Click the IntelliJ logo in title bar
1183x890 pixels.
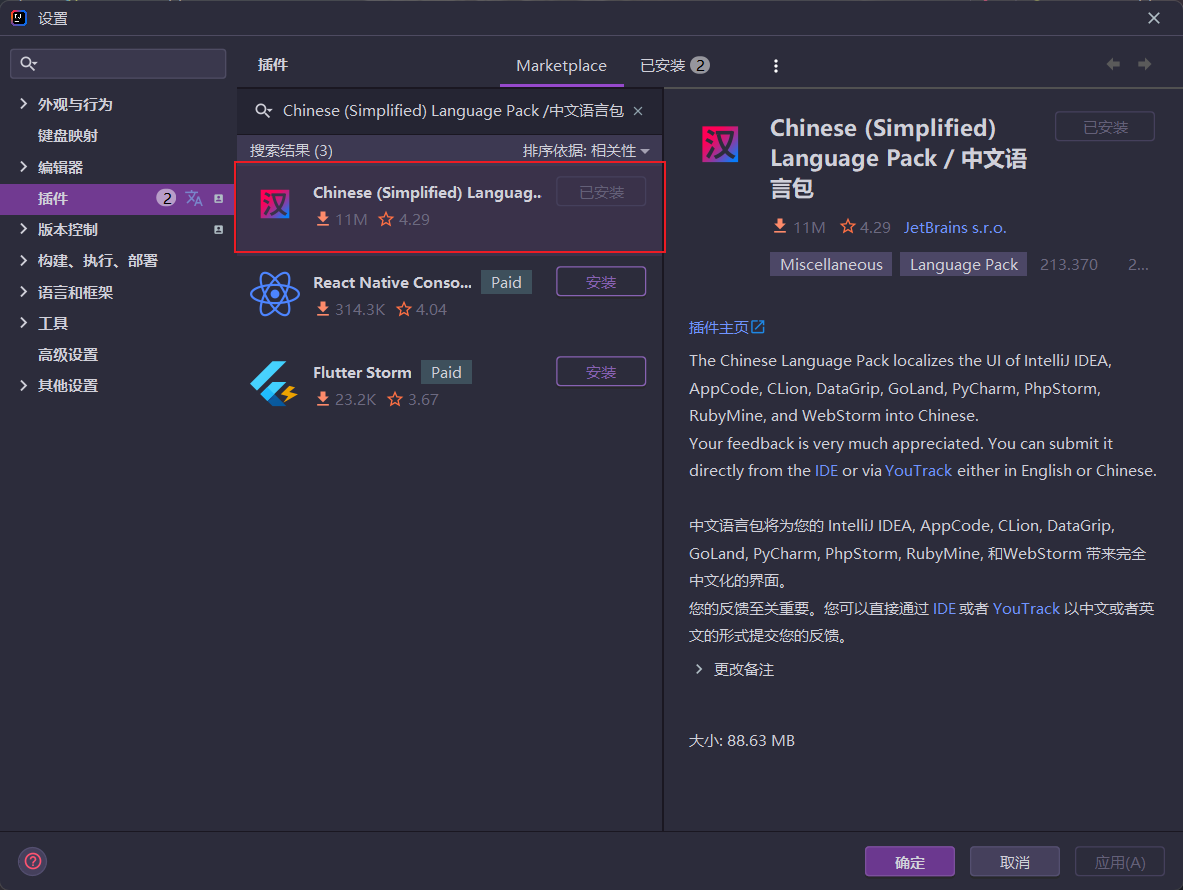click(x=19, y=17)
